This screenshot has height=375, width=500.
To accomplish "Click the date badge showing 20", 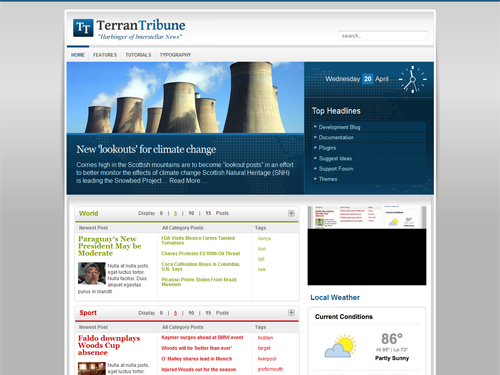I will pos(367,79).
